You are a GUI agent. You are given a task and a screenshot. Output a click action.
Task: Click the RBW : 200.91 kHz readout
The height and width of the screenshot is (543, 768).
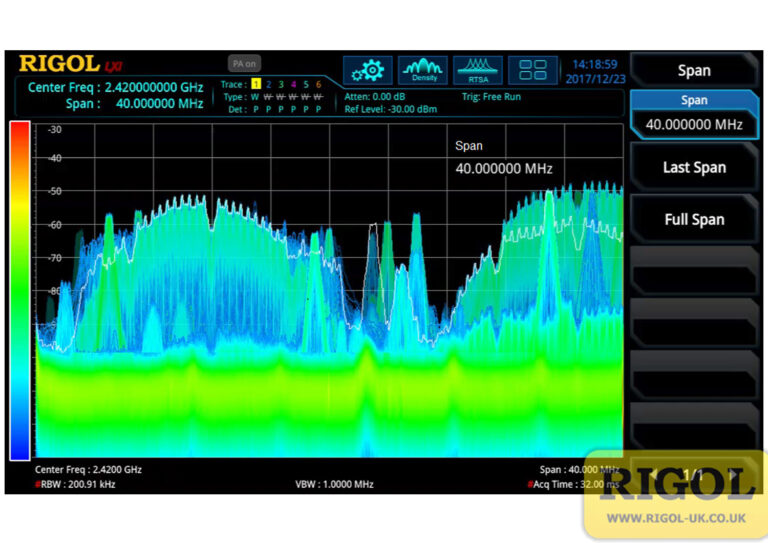75,484
